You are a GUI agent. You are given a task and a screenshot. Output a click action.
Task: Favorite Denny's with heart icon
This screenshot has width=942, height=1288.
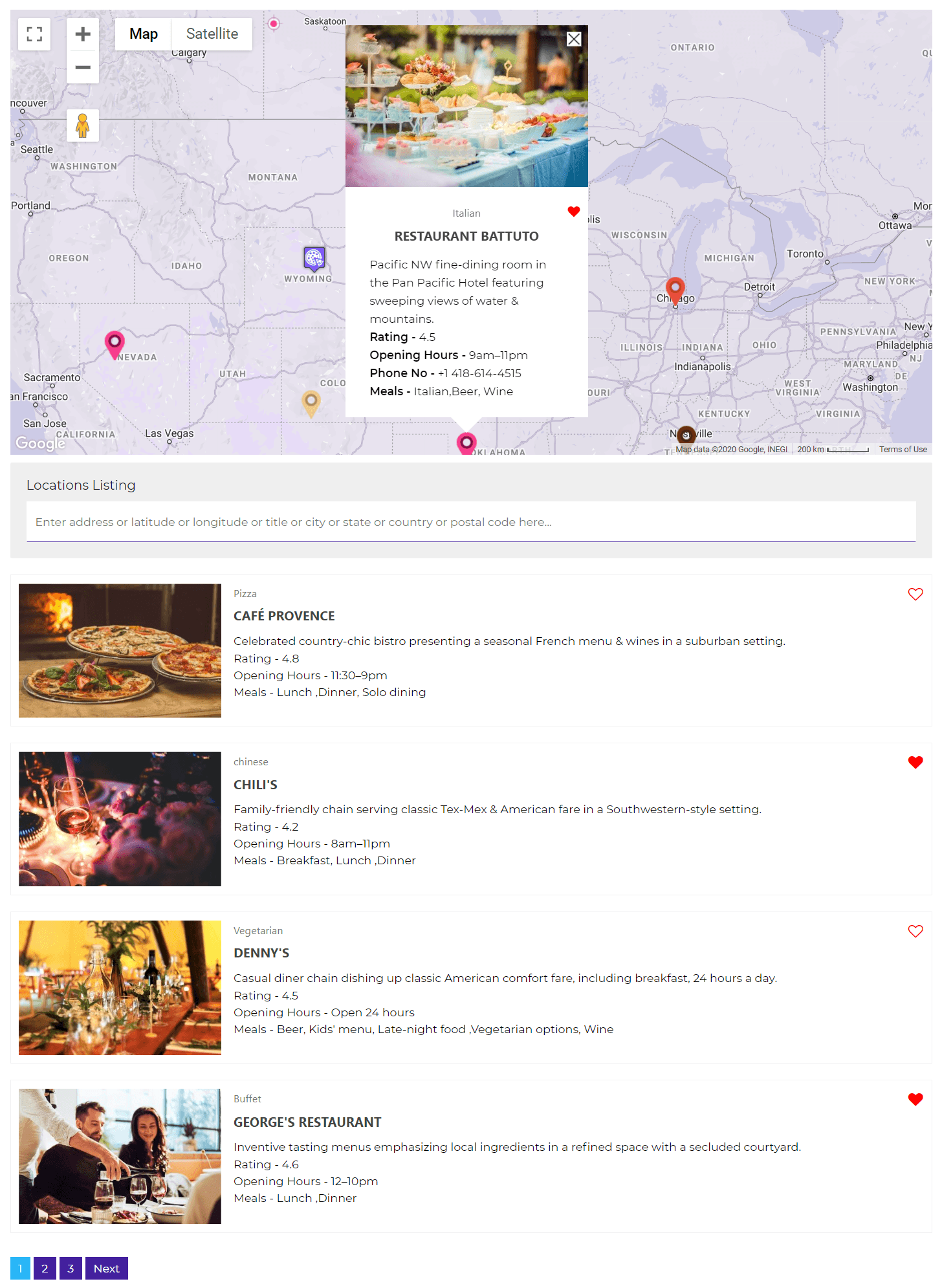[x=915, y=931]
